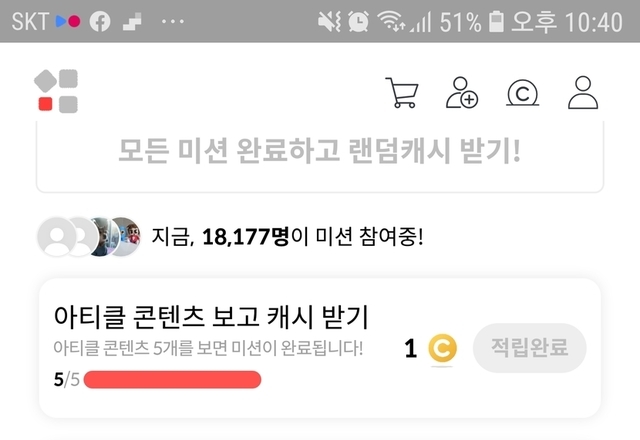This screenshot has height=440, width=640.
Task: Tap the Wi-Fi status icon
Action: click(391, 21)
